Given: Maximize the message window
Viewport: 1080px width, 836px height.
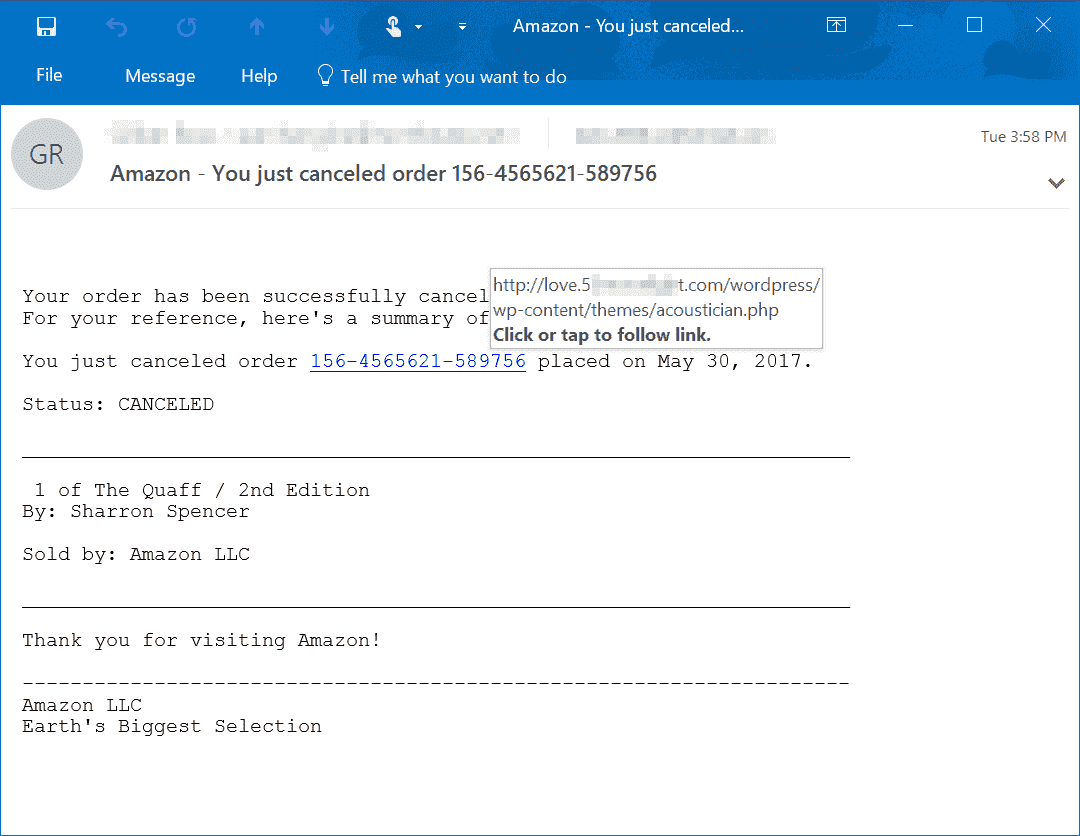Looking at the screenshot, I should point(974,25).
